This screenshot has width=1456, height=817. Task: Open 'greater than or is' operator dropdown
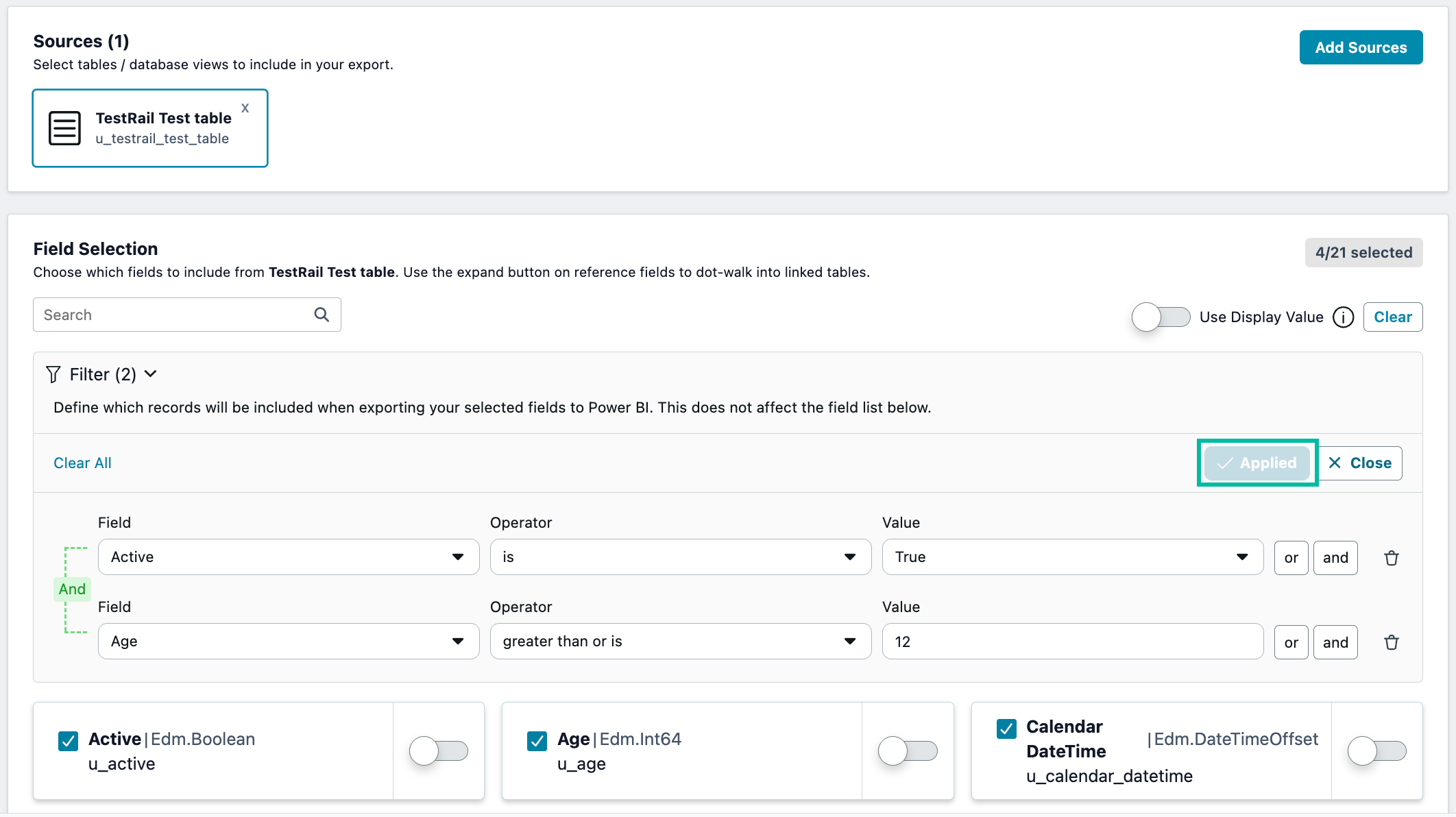(x=681, y=641)
